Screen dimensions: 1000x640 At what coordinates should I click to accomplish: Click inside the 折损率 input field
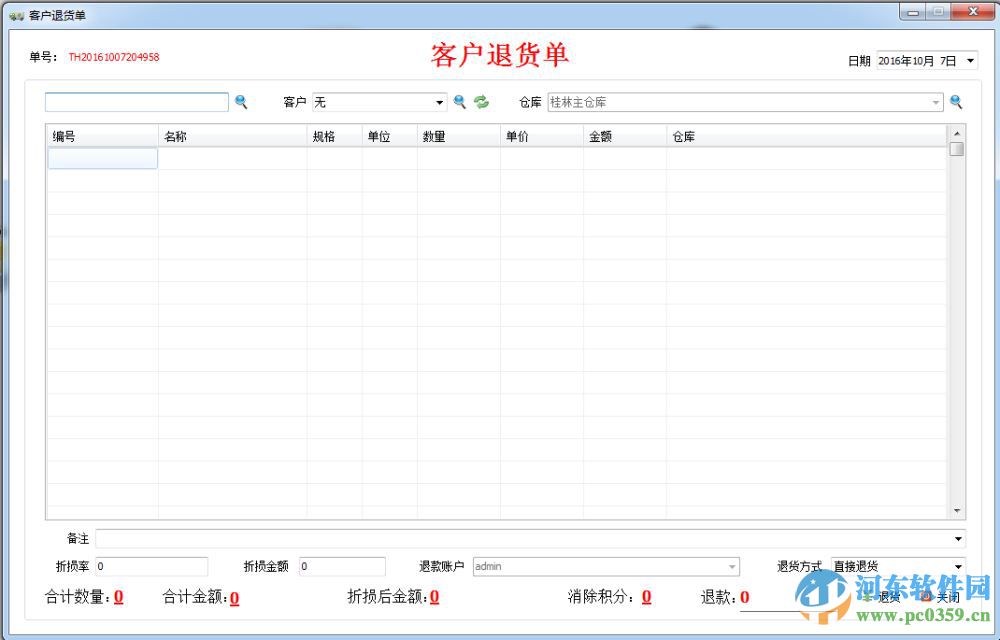(150, 566)
